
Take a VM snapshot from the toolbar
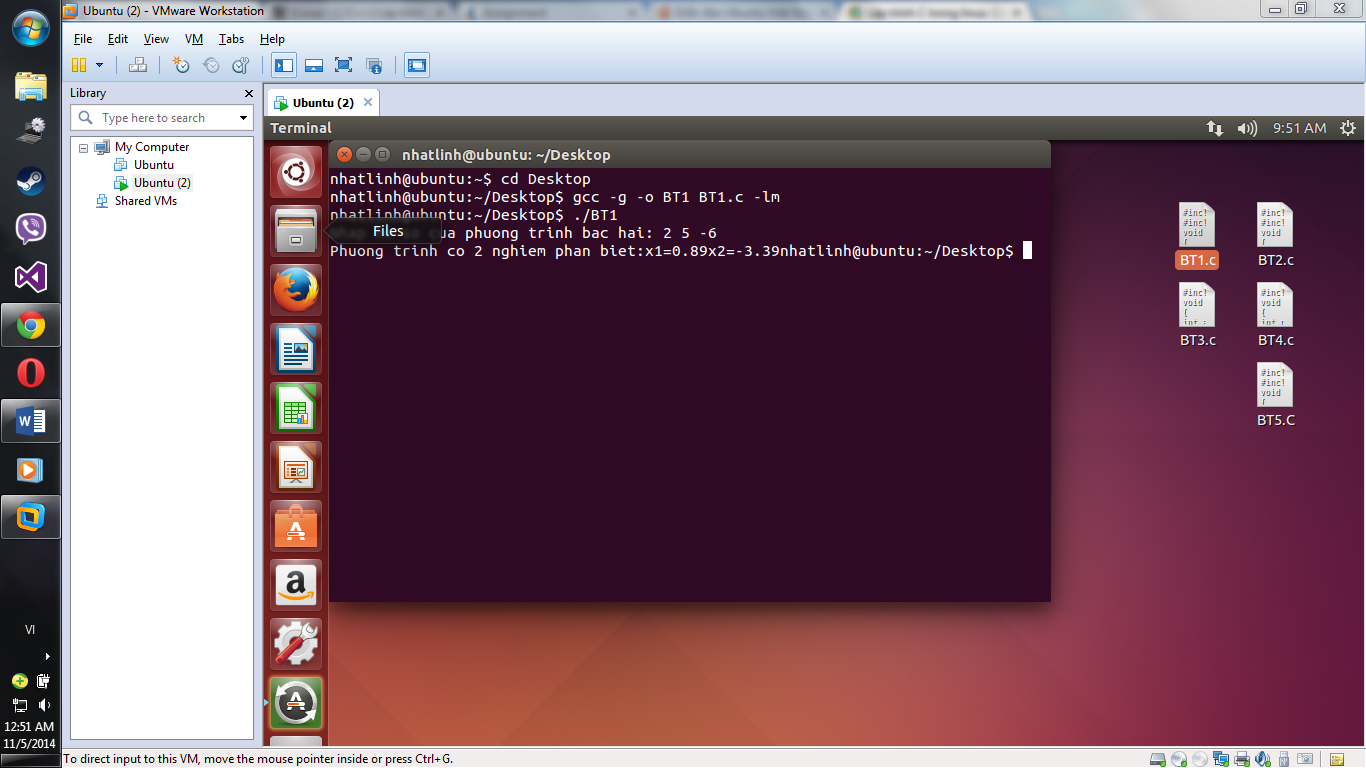pos(180,64)
